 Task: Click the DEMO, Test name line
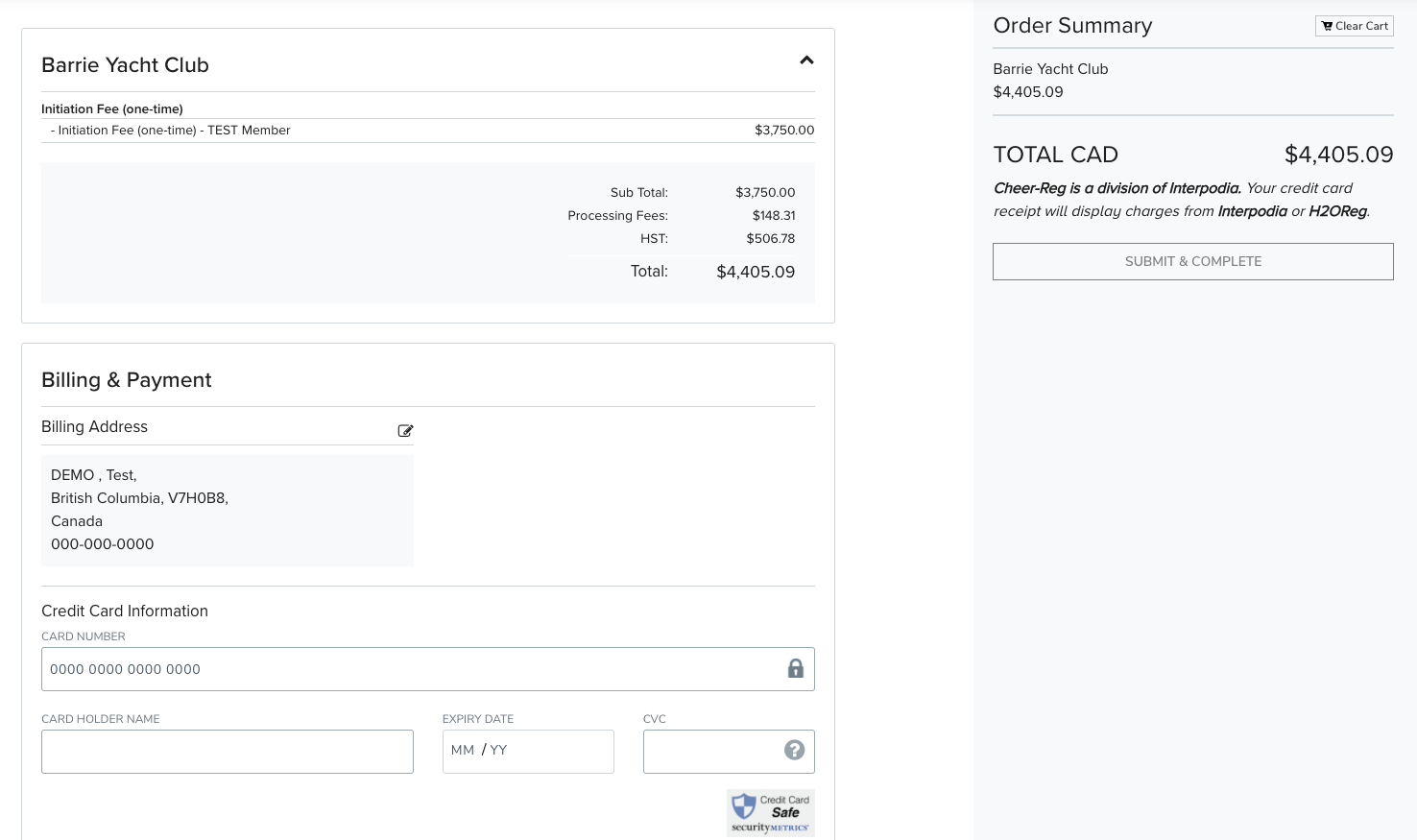pos(94,475)
